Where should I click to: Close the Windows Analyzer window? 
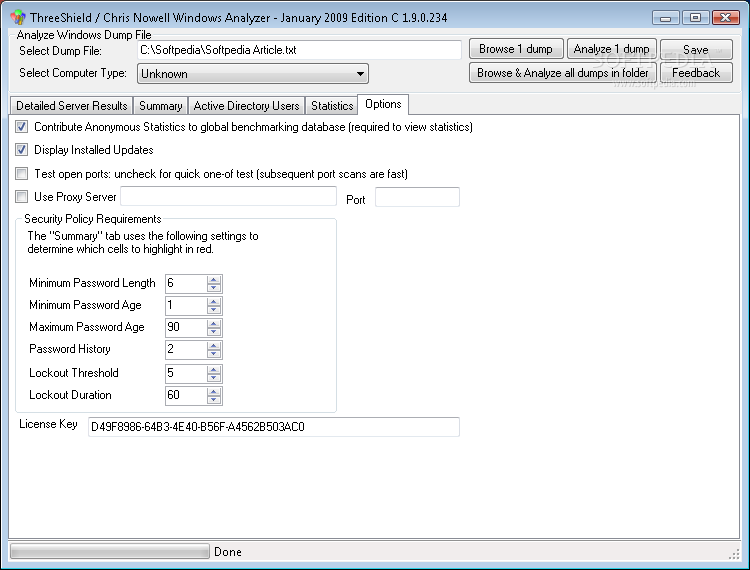point(726,18)
